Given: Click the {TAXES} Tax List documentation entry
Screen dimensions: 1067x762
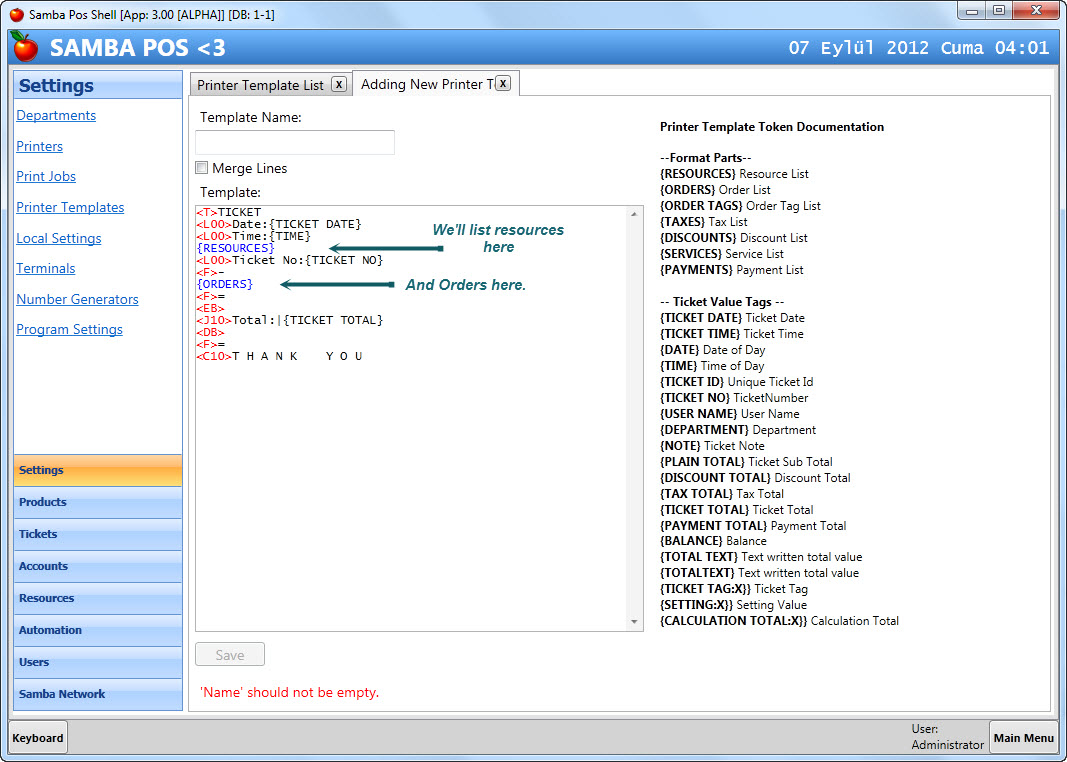Looking at the screenshot, I should [704, 222].
